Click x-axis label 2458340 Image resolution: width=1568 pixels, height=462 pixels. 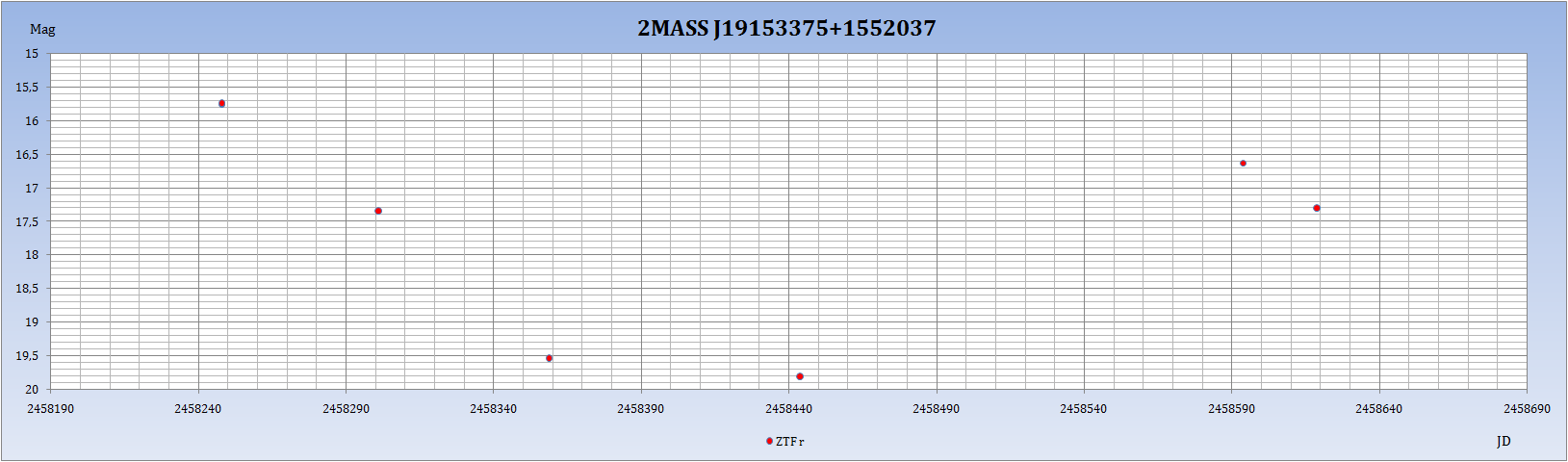click(493, 409)
